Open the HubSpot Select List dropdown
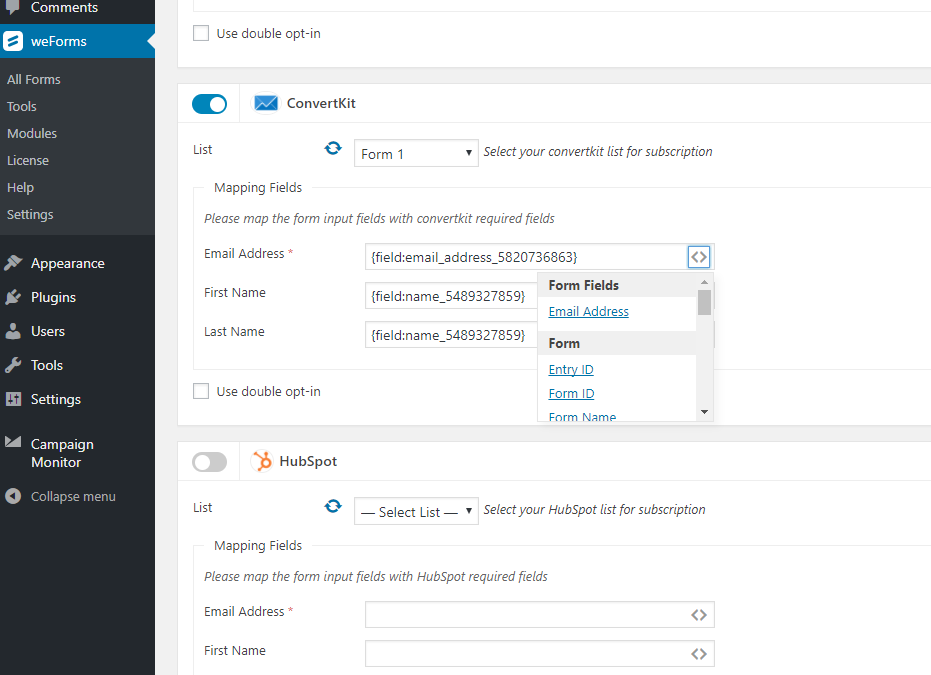The height and width of the screenshot is (675, 931). 415,511
